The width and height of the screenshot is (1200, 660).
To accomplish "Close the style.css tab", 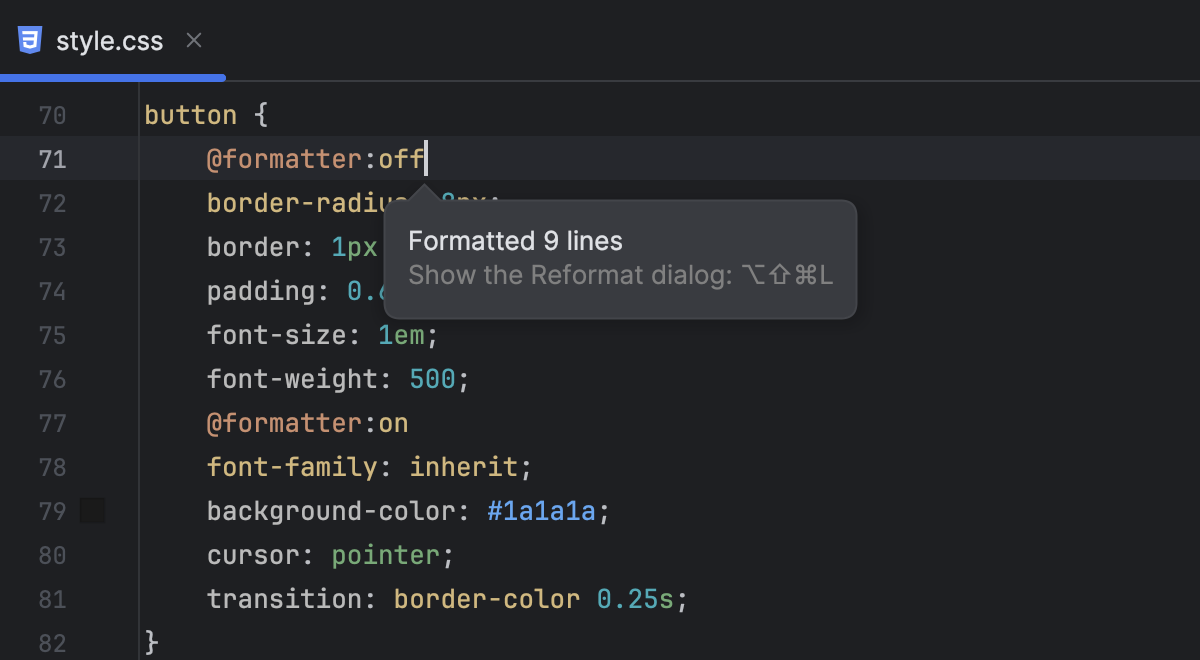I will [193, 40].
